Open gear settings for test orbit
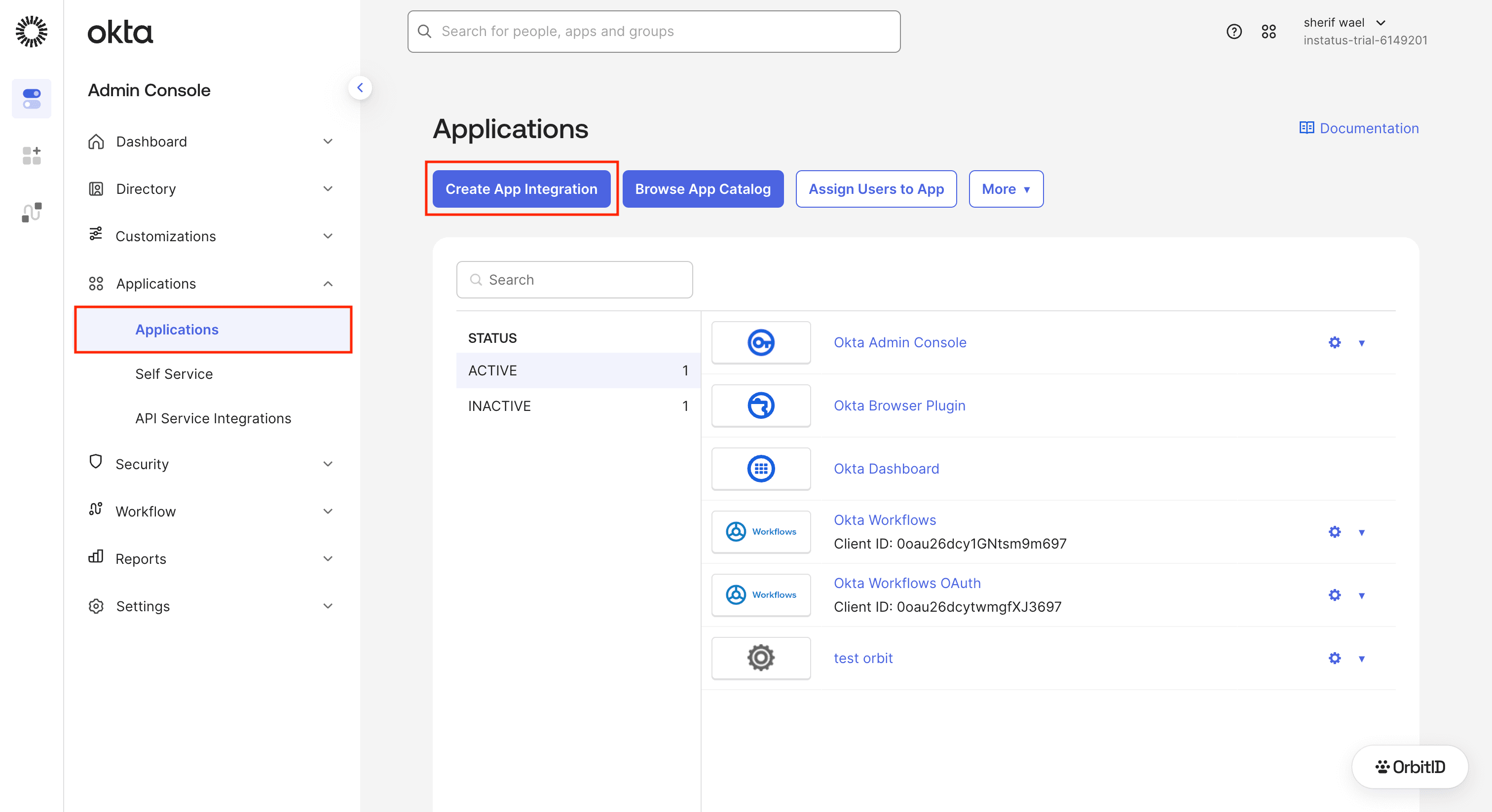 1335,658
